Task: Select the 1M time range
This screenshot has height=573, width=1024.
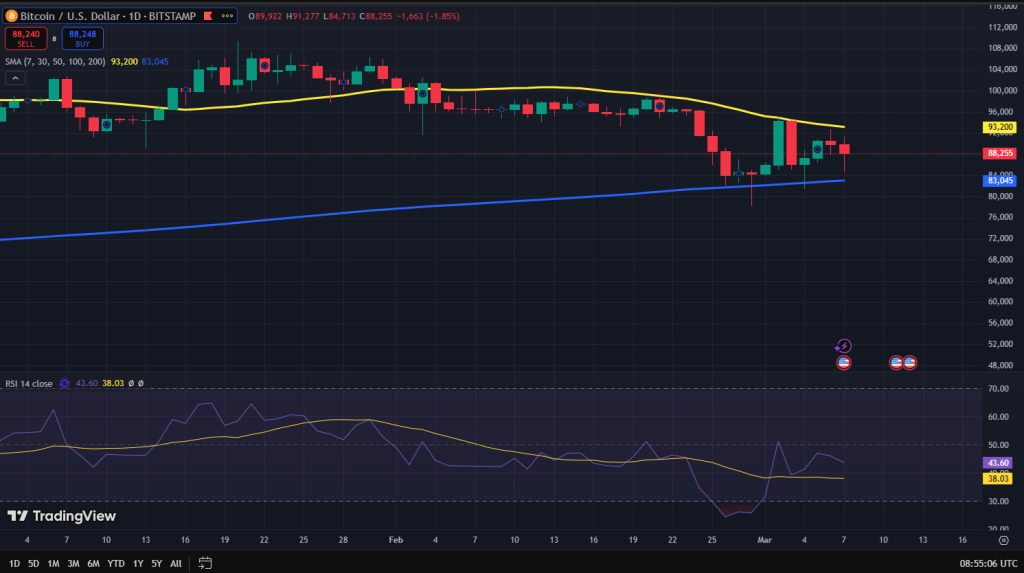Action: 53,563
